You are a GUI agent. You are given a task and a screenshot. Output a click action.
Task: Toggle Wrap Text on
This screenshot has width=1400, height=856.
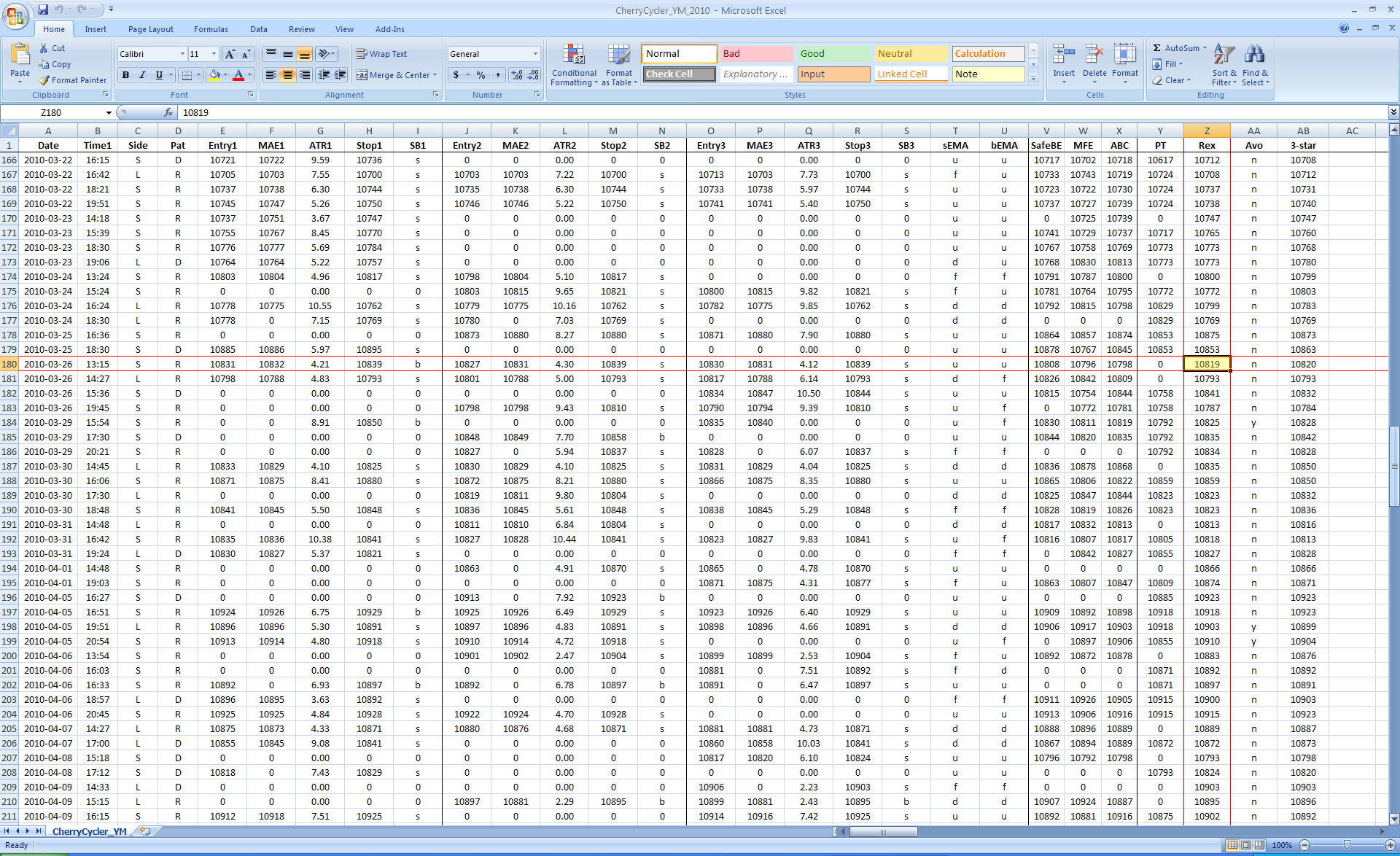click(381, 54)
